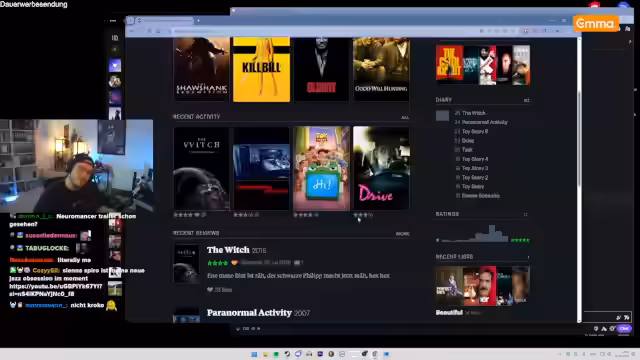This screenshot has width=640, height=360.
Task: Open the Windows Start menu
Action: click(254, 354)
